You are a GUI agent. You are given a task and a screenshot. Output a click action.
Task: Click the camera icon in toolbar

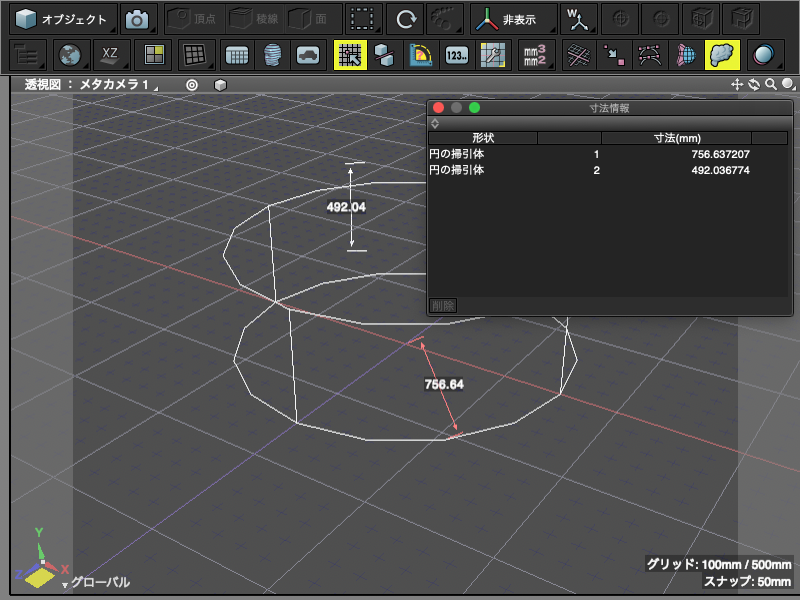pos(137,19)
